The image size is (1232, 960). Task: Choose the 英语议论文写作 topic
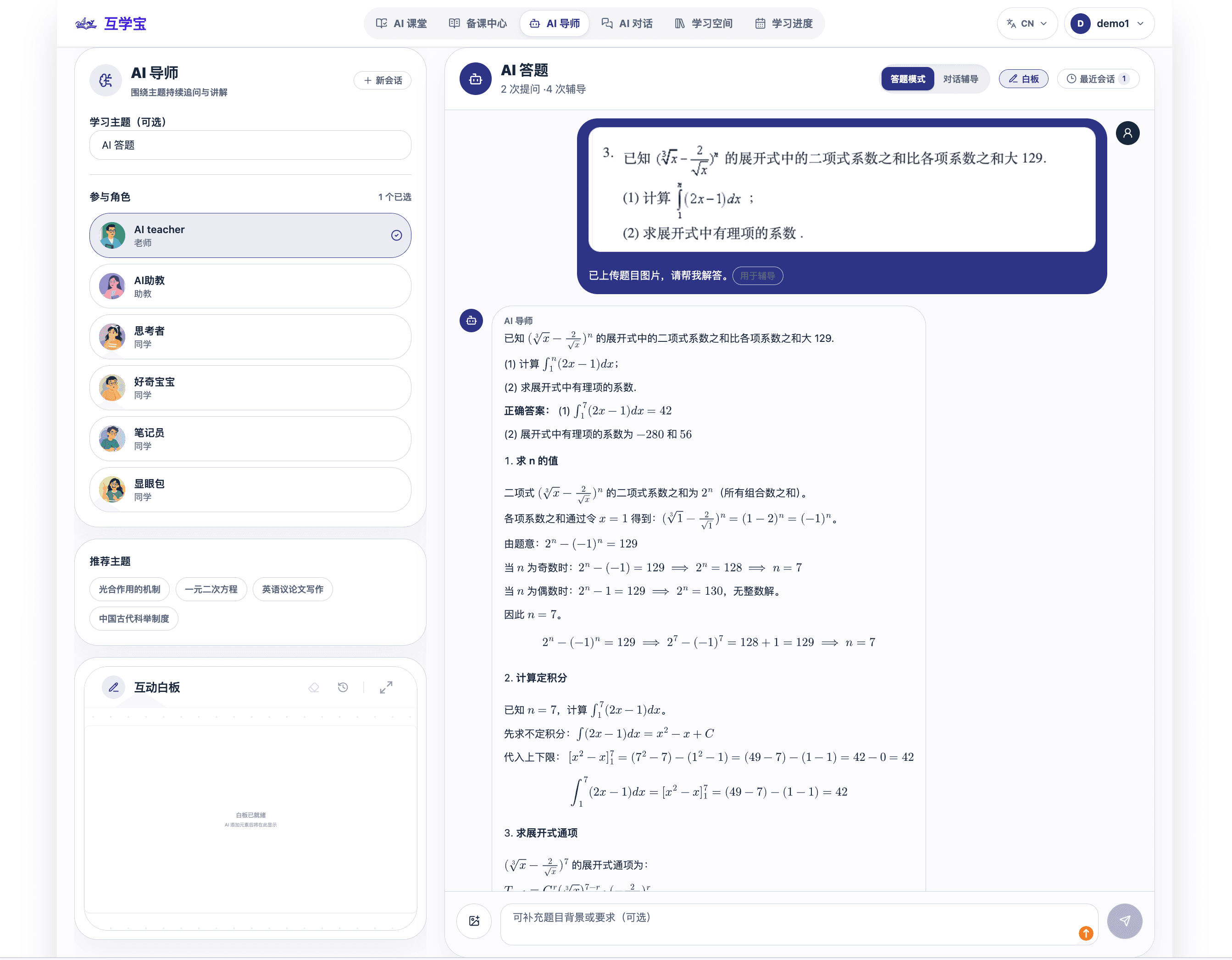click(x=293, y=589)
